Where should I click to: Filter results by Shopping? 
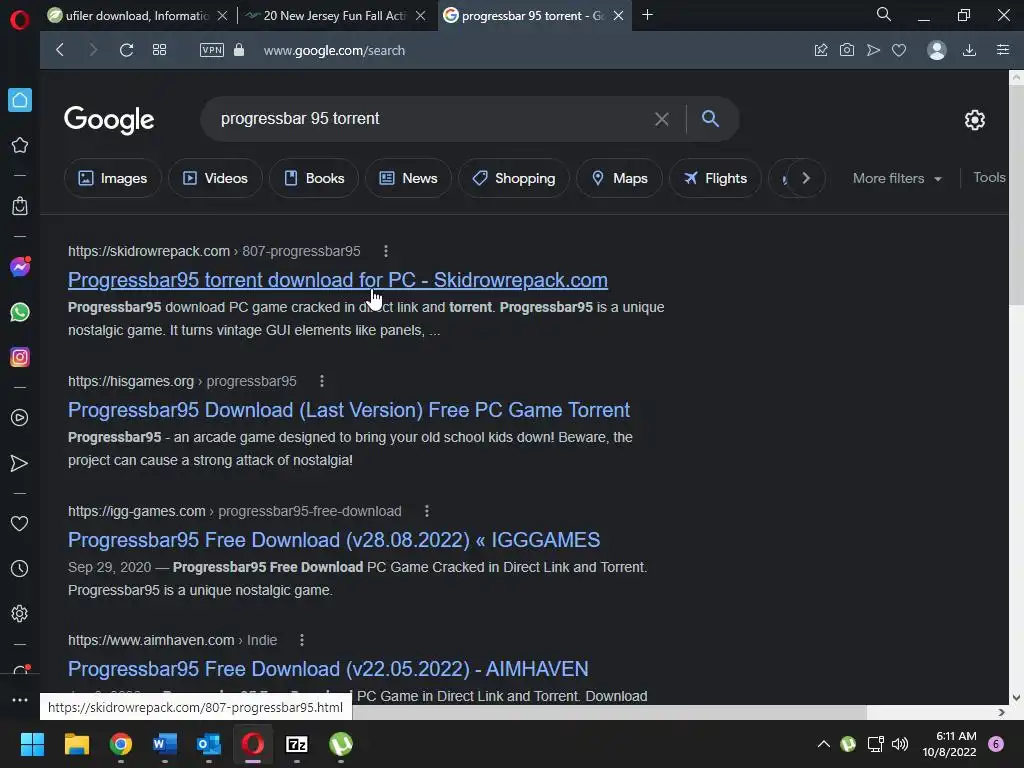click(x=513, y=178)
